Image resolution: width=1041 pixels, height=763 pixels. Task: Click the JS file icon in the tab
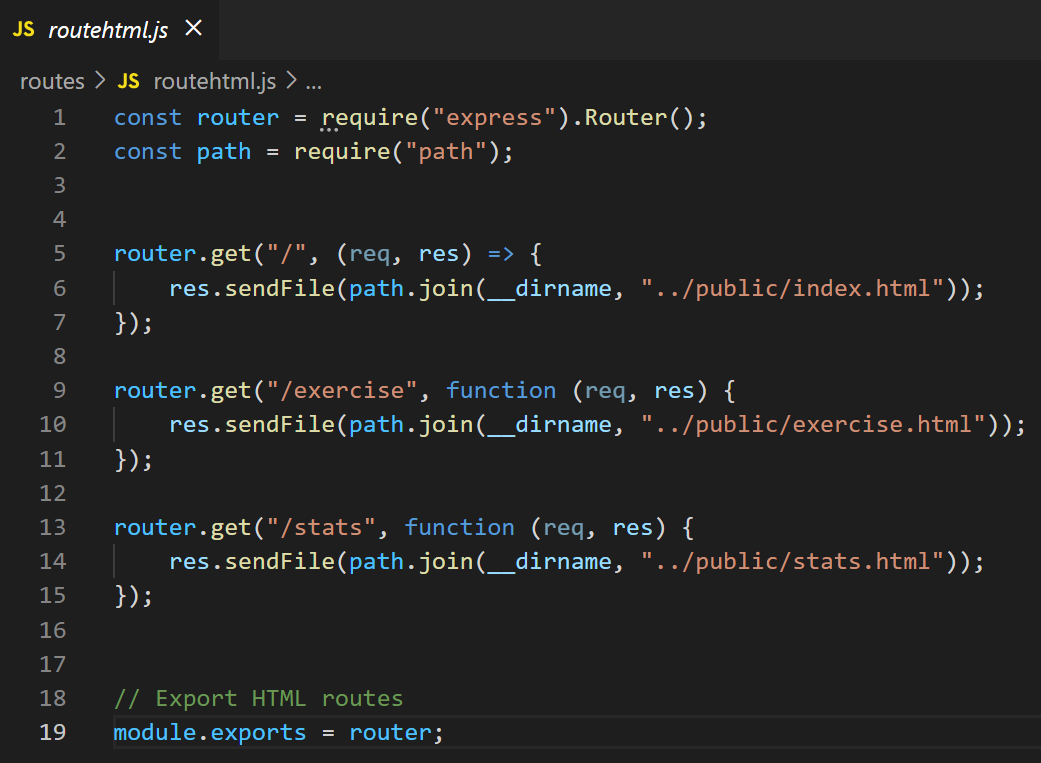24,29
